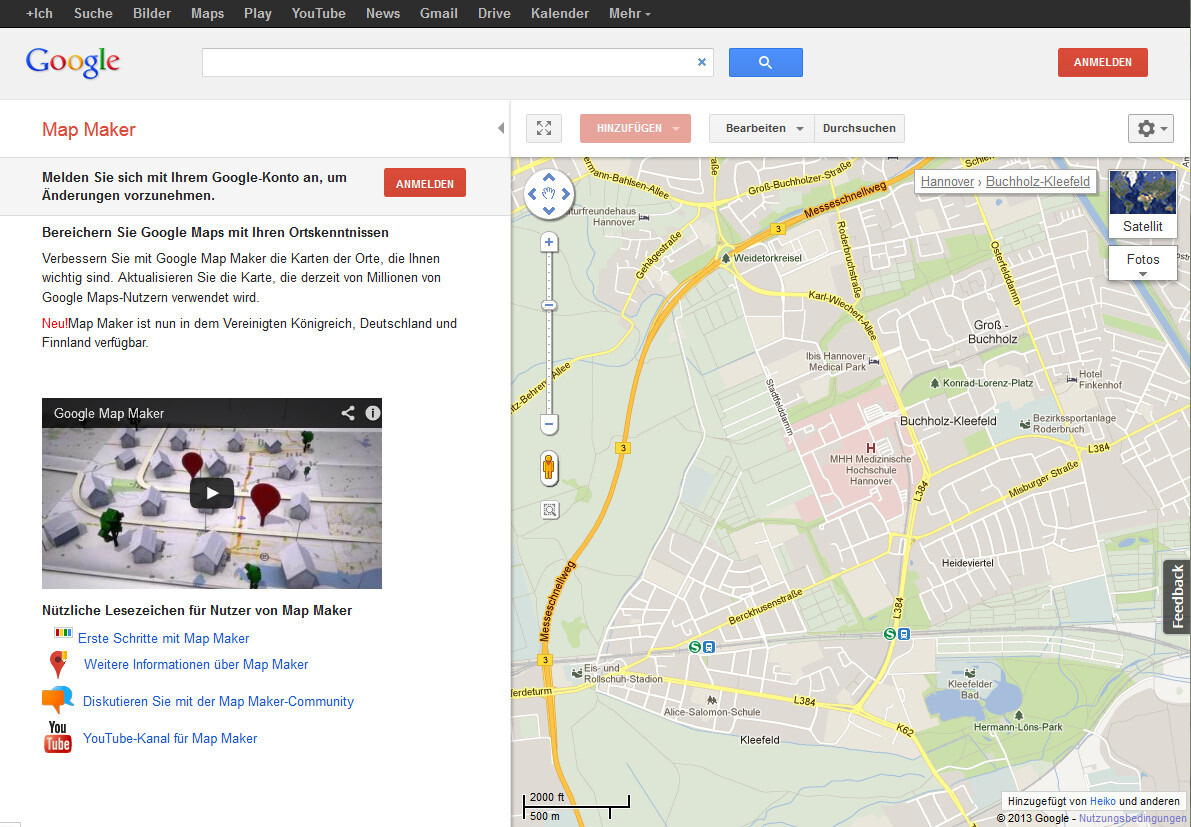Image resolution: width=1191 pixels, height=827 pixels.
Task: Open Gmail in the top bar
Action: tap(439, 14)
